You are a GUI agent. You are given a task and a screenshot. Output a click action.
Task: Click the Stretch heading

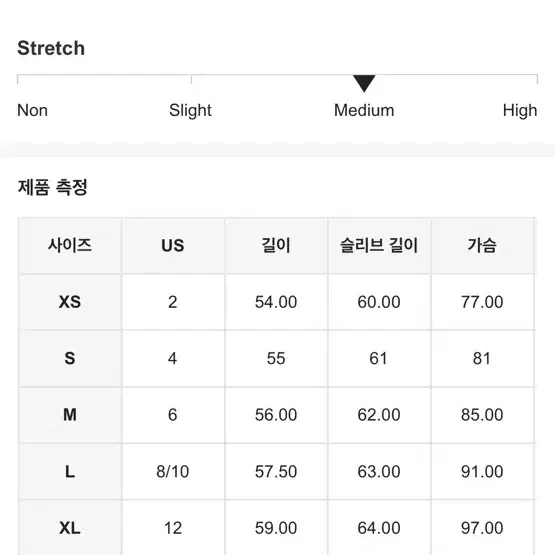(51, 48)
